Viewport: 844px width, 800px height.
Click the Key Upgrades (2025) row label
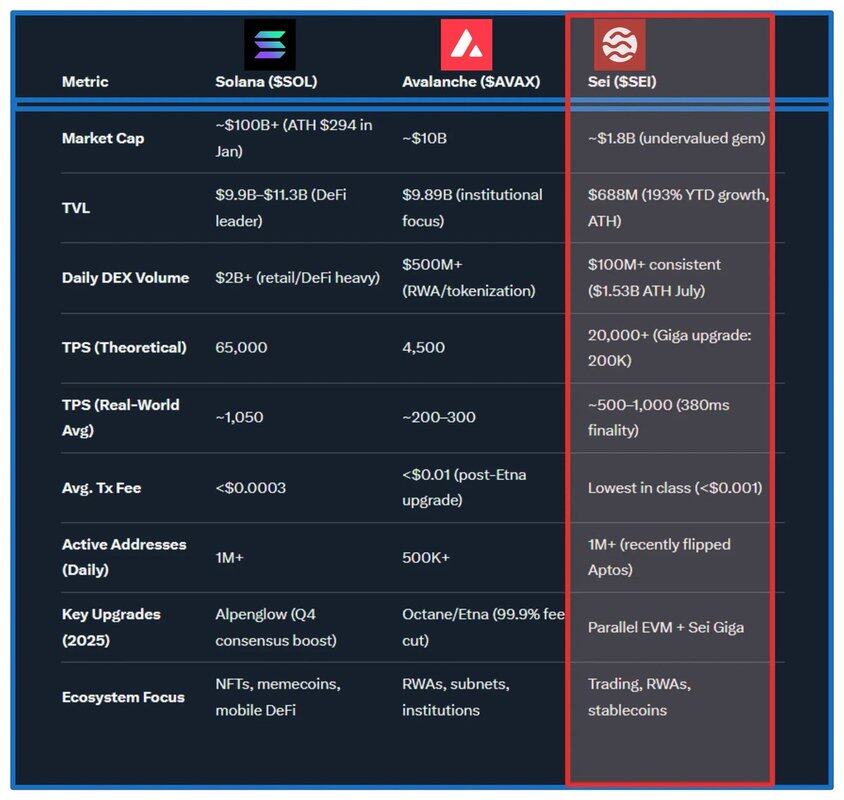point(111,627)
